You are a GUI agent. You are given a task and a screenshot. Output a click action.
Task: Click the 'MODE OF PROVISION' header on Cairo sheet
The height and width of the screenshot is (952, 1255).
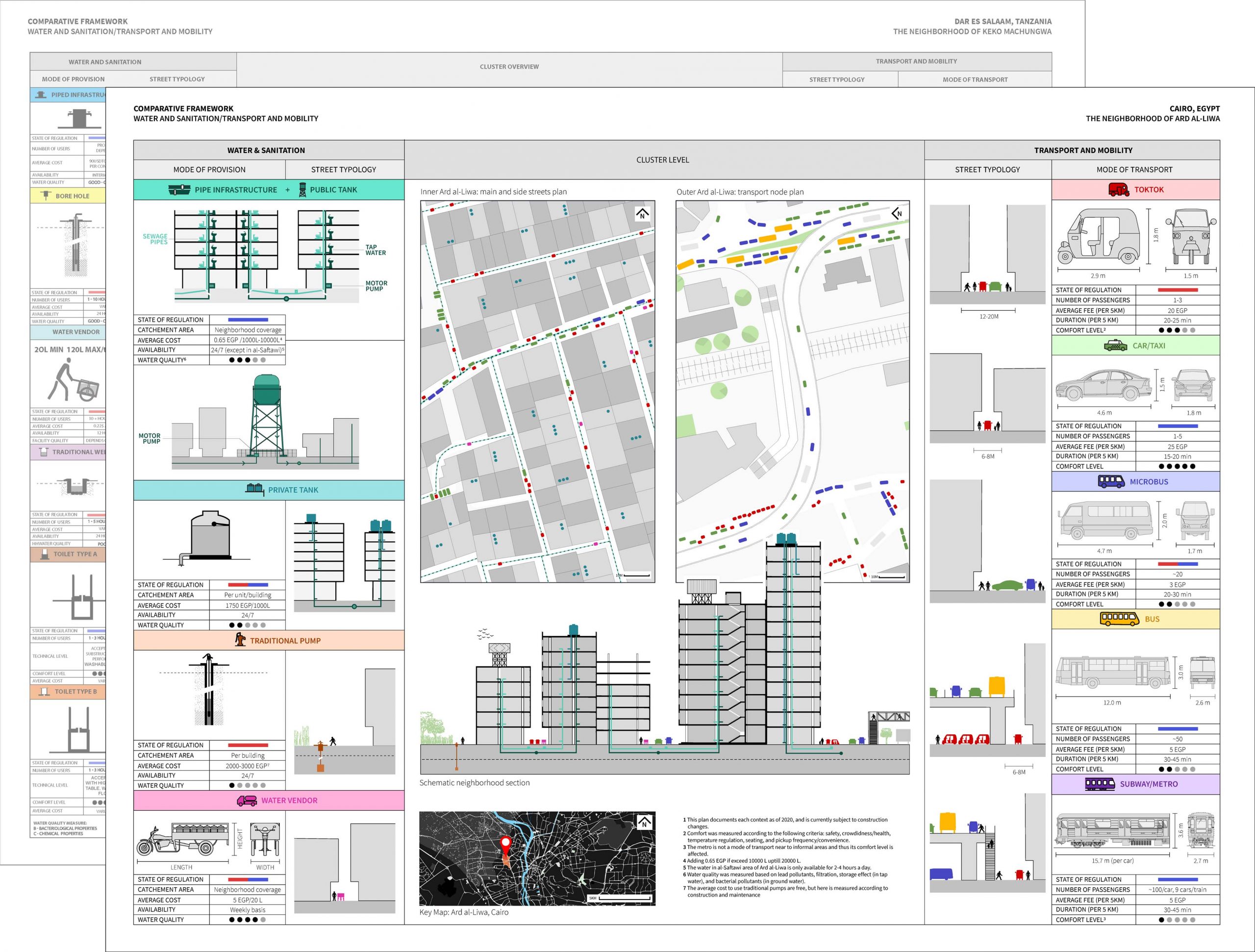209,170
